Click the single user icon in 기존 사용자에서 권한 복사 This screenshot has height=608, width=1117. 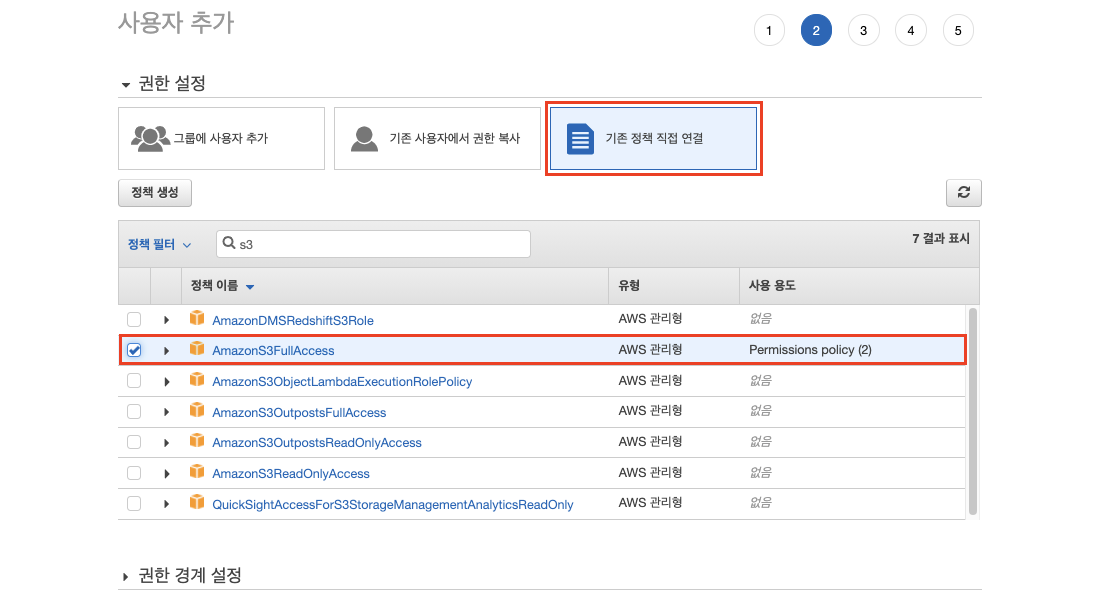coord(364,138)
